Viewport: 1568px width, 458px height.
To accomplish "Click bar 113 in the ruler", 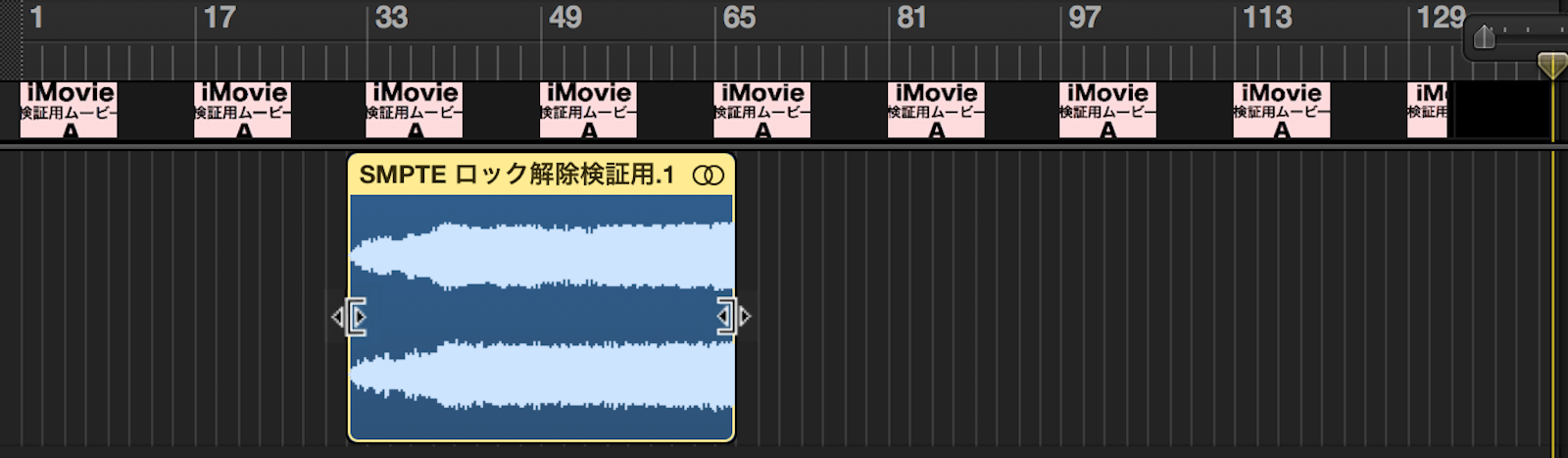I will (x=1267, y=18).
